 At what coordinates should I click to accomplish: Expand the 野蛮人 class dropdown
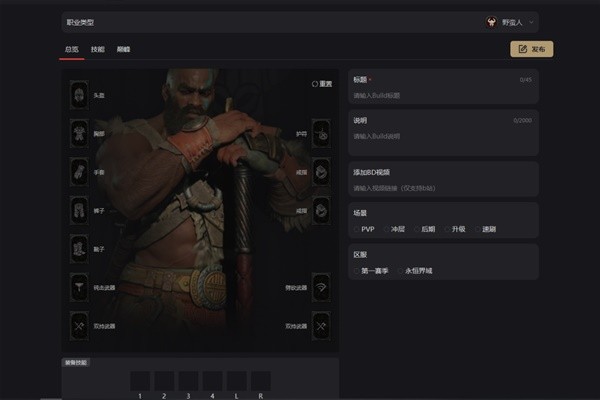[x=511, y=21]
